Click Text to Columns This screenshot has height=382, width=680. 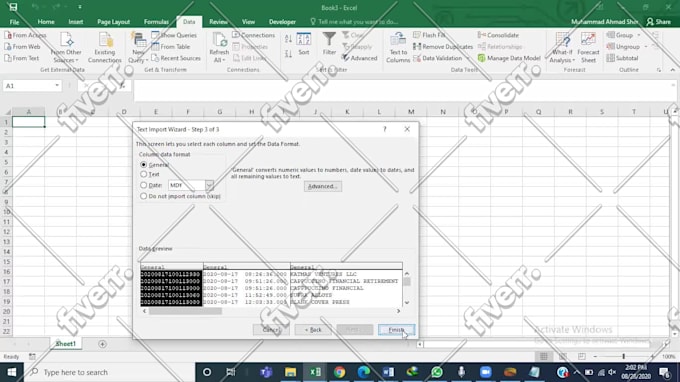398,48
